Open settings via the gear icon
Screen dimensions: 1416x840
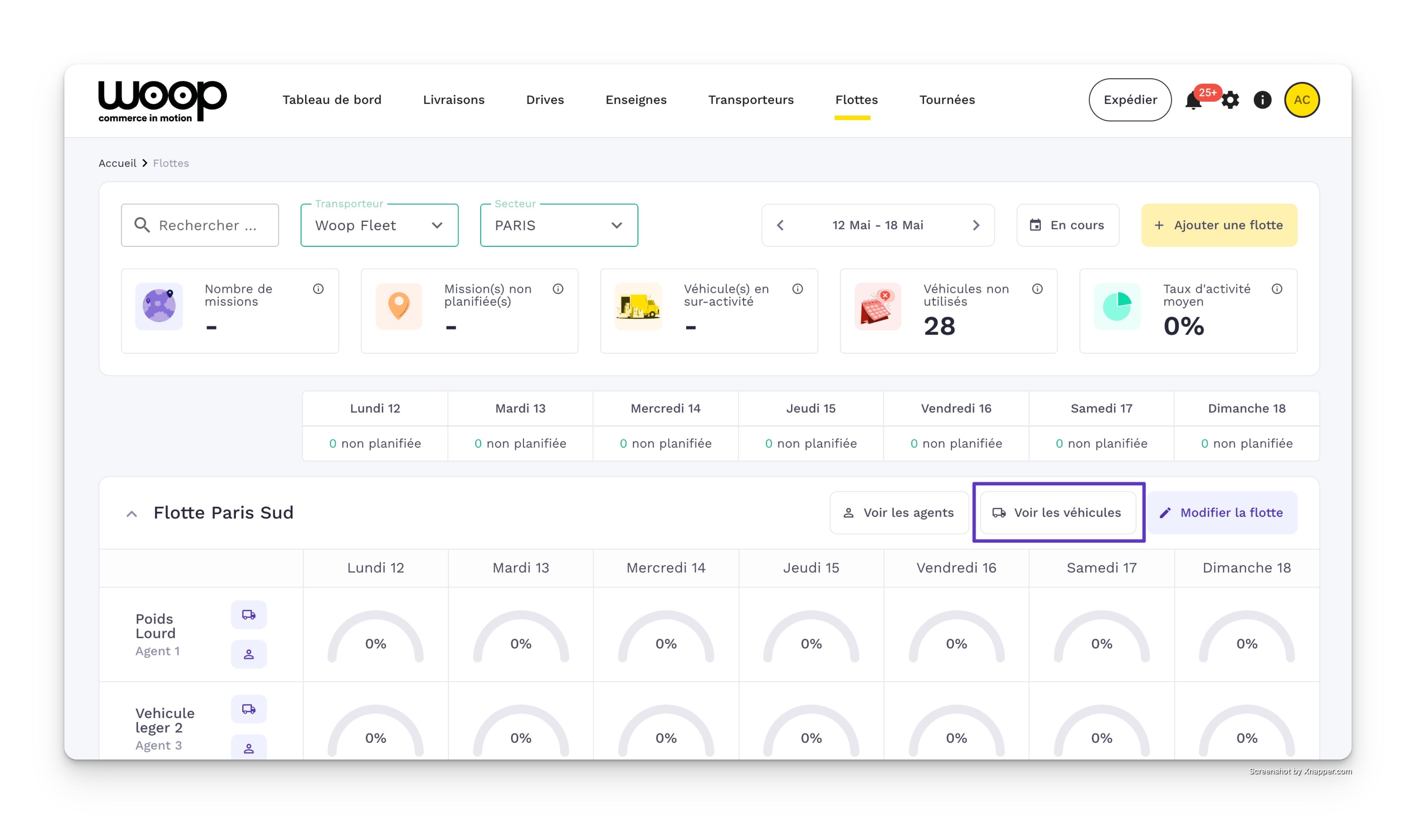tap(1230, 100)
